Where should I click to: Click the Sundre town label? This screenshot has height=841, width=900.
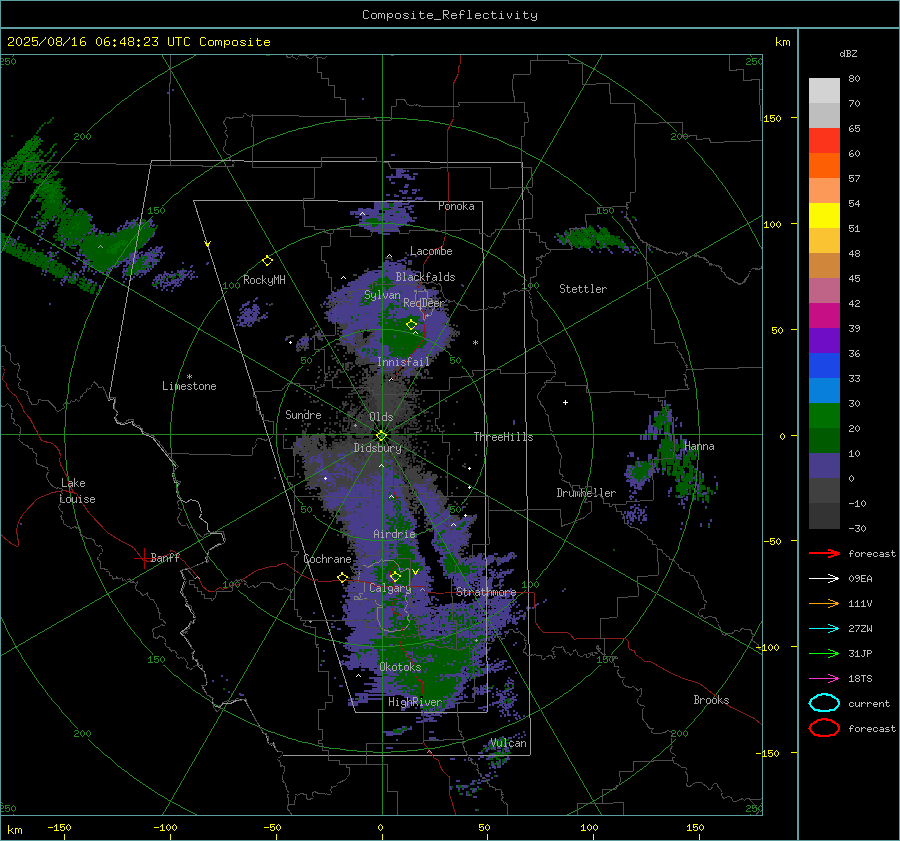tap(303, 414)
